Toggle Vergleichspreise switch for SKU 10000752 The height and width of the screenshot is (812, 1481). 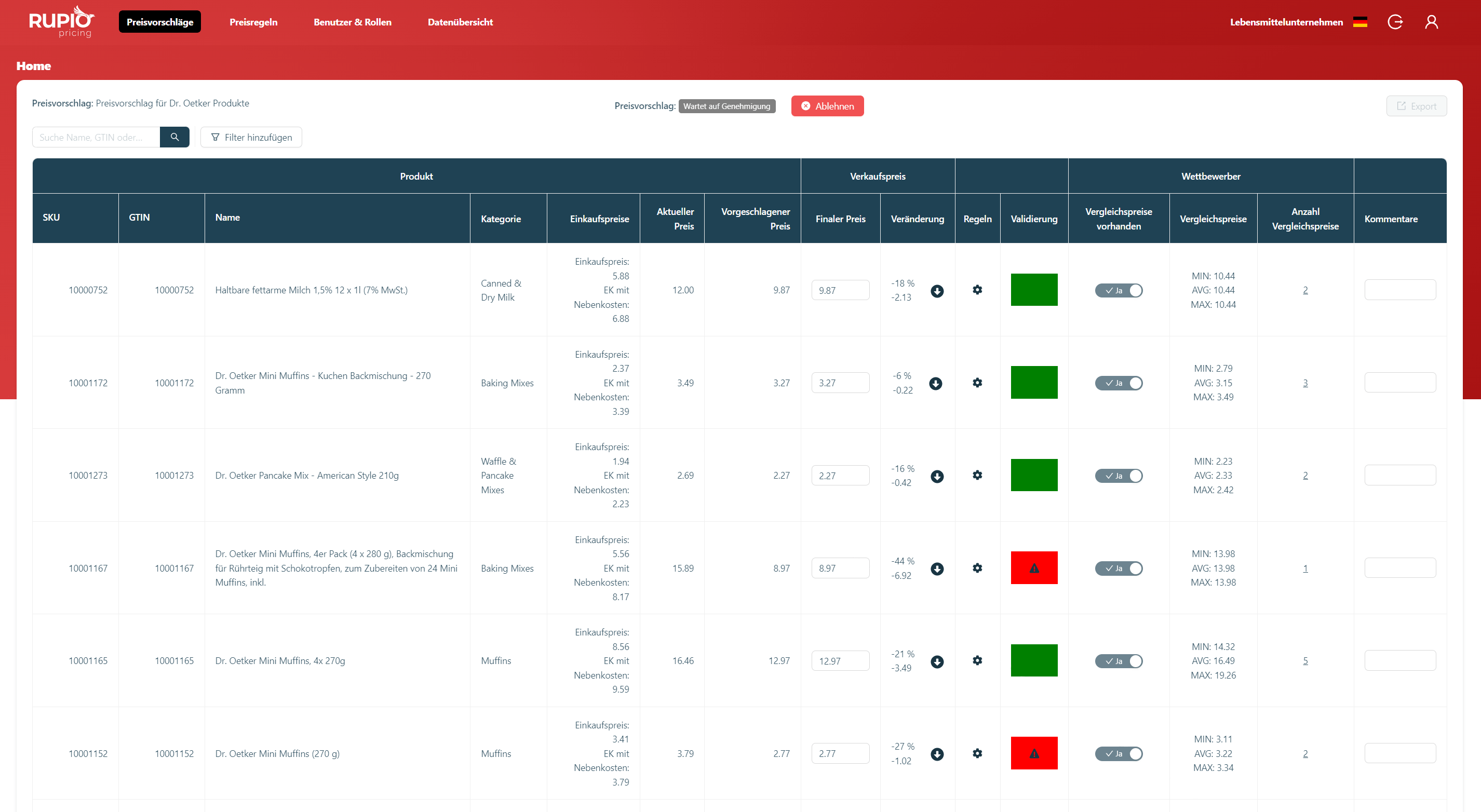[1118, 290]
